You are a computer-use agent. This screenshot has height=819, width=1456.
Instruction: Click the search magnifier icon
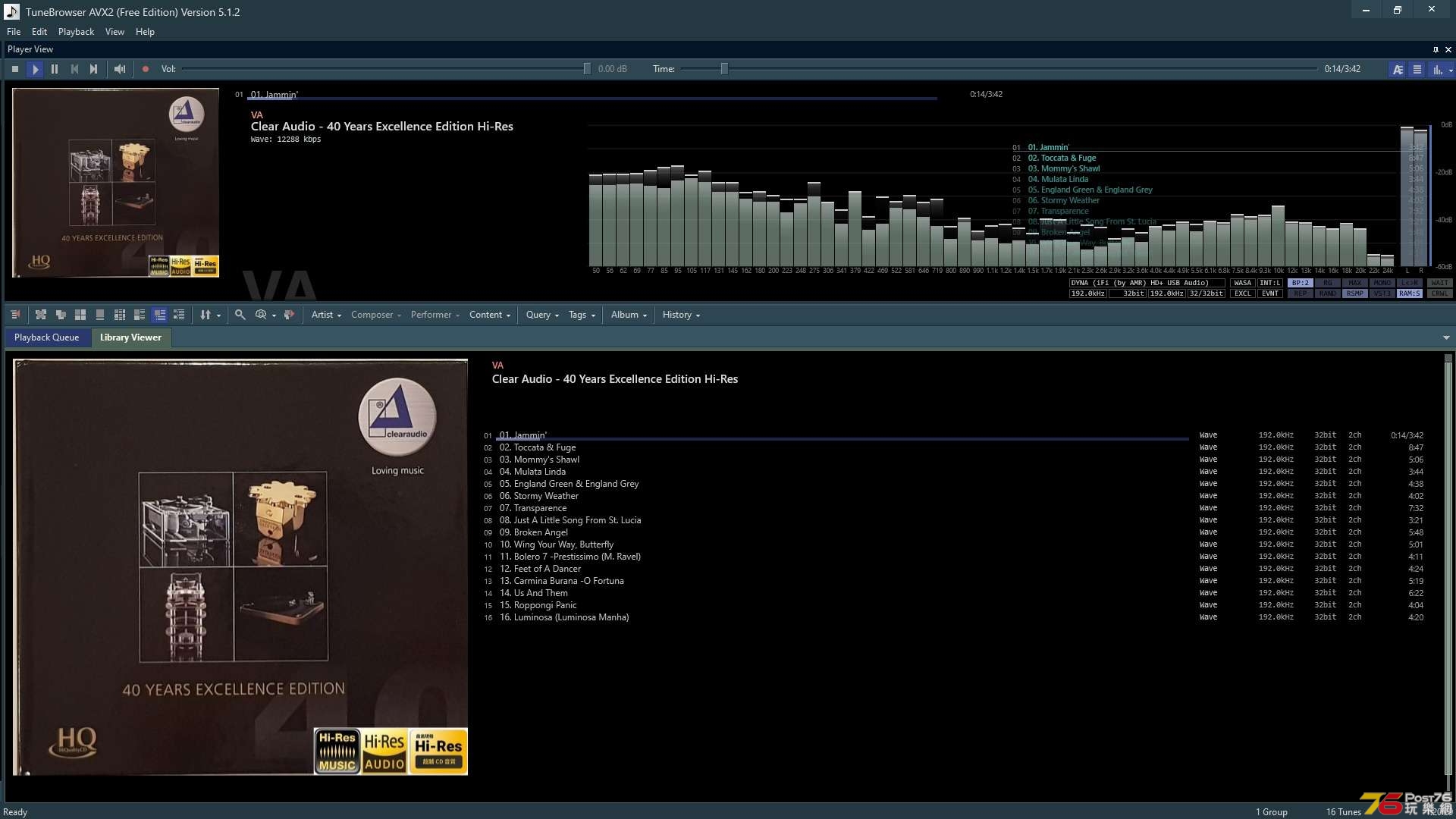pos(240,315)
